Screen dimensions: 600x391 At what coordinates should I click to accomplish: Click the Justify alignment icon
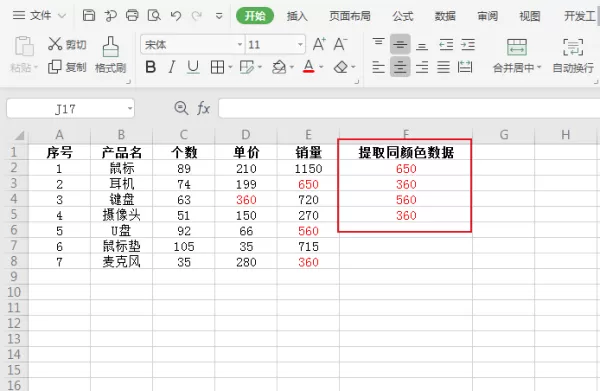click(x=443, y=67)
